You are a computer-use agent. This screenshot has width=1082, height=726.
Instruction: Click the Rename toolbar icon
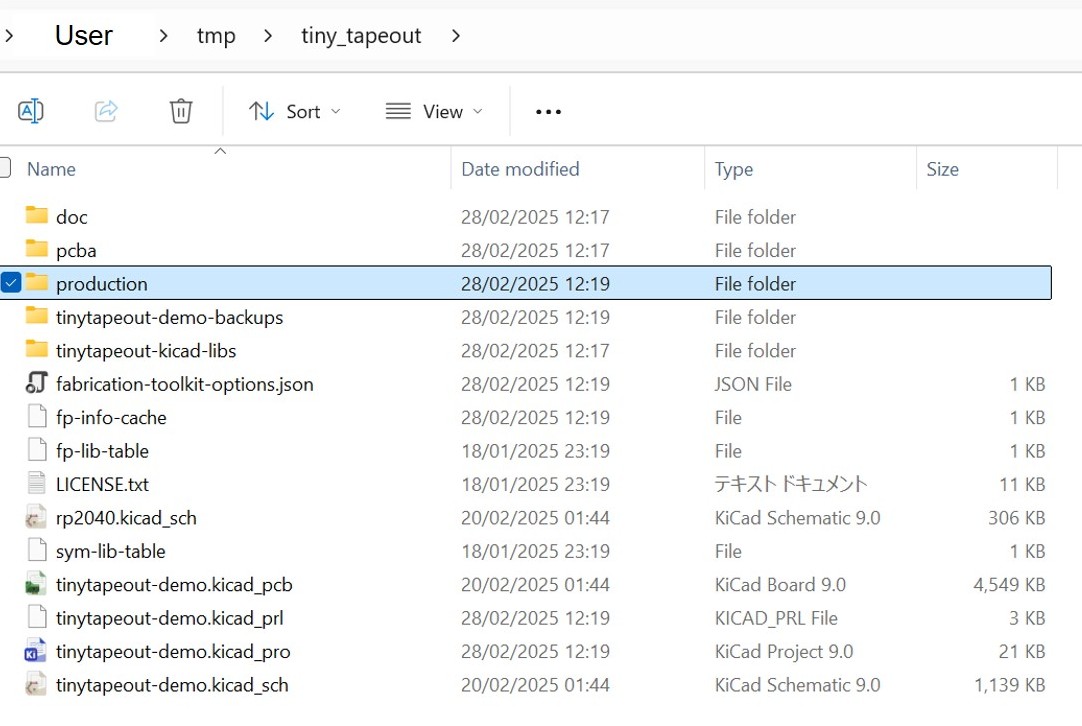[30, 110]
